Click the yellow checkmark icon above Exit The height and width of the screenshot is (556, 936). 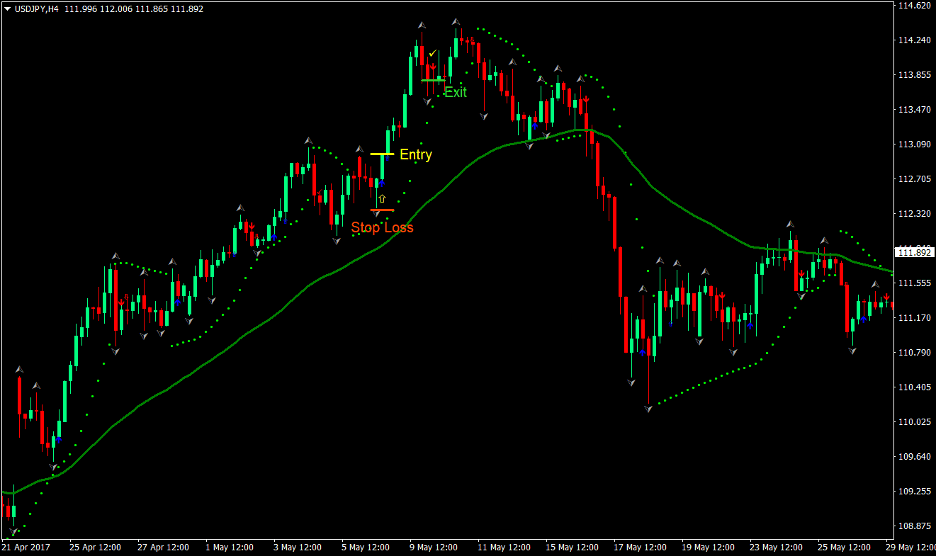[x=432, y=53]
